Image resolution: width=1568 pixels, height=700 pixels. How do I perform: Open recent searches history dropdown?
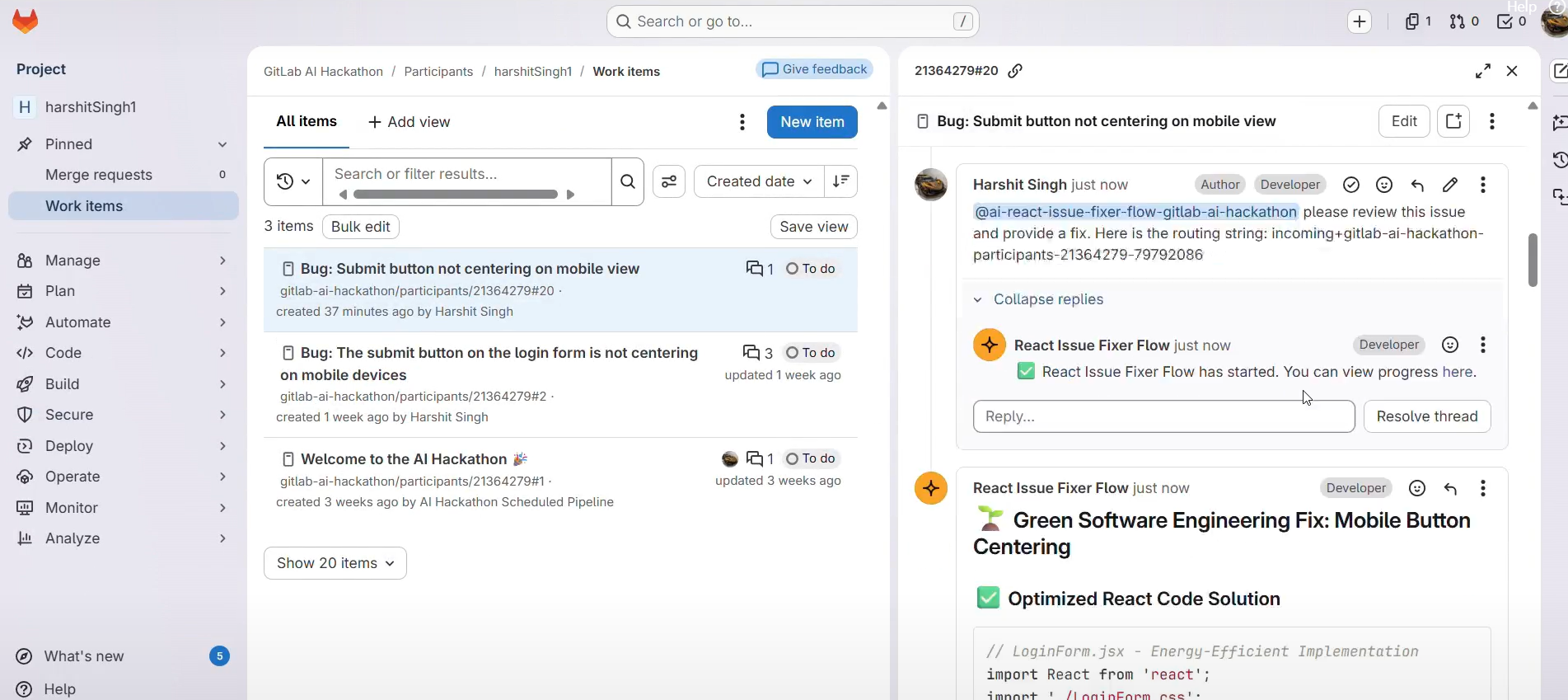point(293,181)
